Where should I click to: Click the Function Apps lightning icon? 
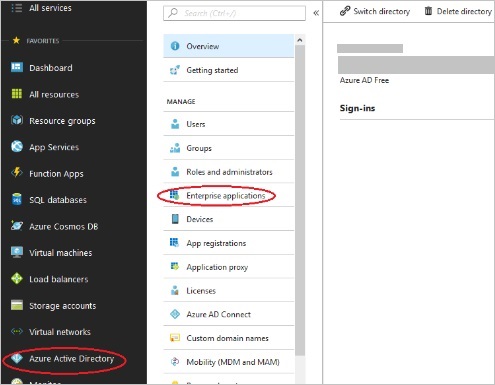[x=17, y=173]
